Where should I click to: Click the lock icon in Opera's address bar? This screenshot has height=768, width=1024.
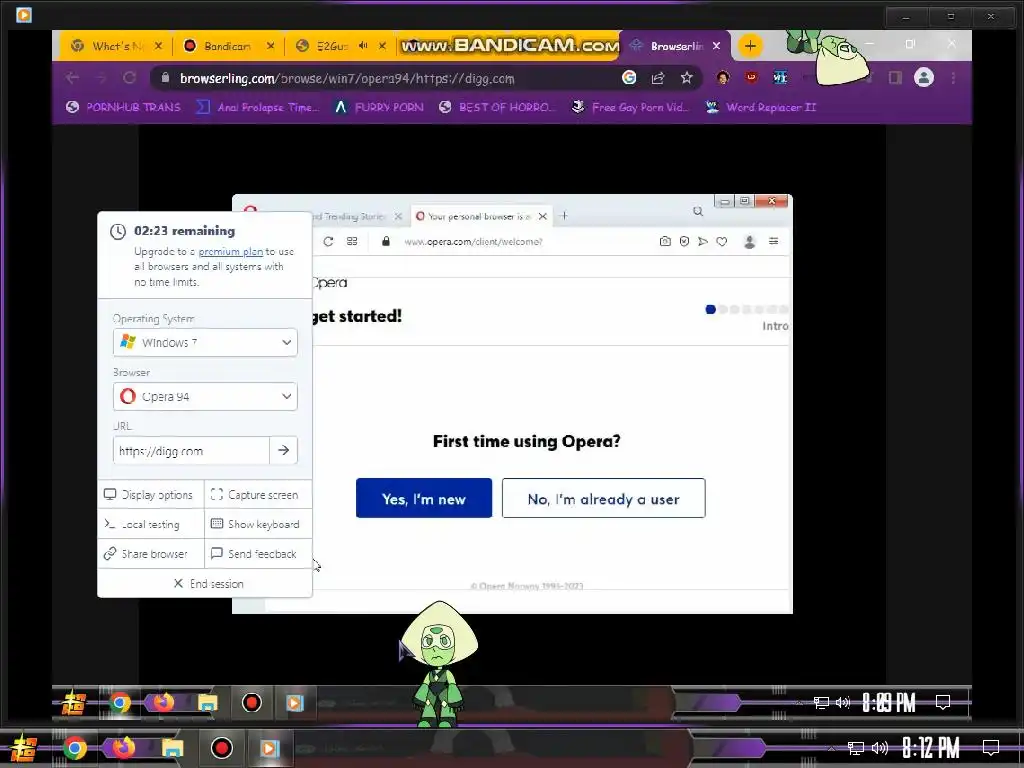click(x=386, y=242)
